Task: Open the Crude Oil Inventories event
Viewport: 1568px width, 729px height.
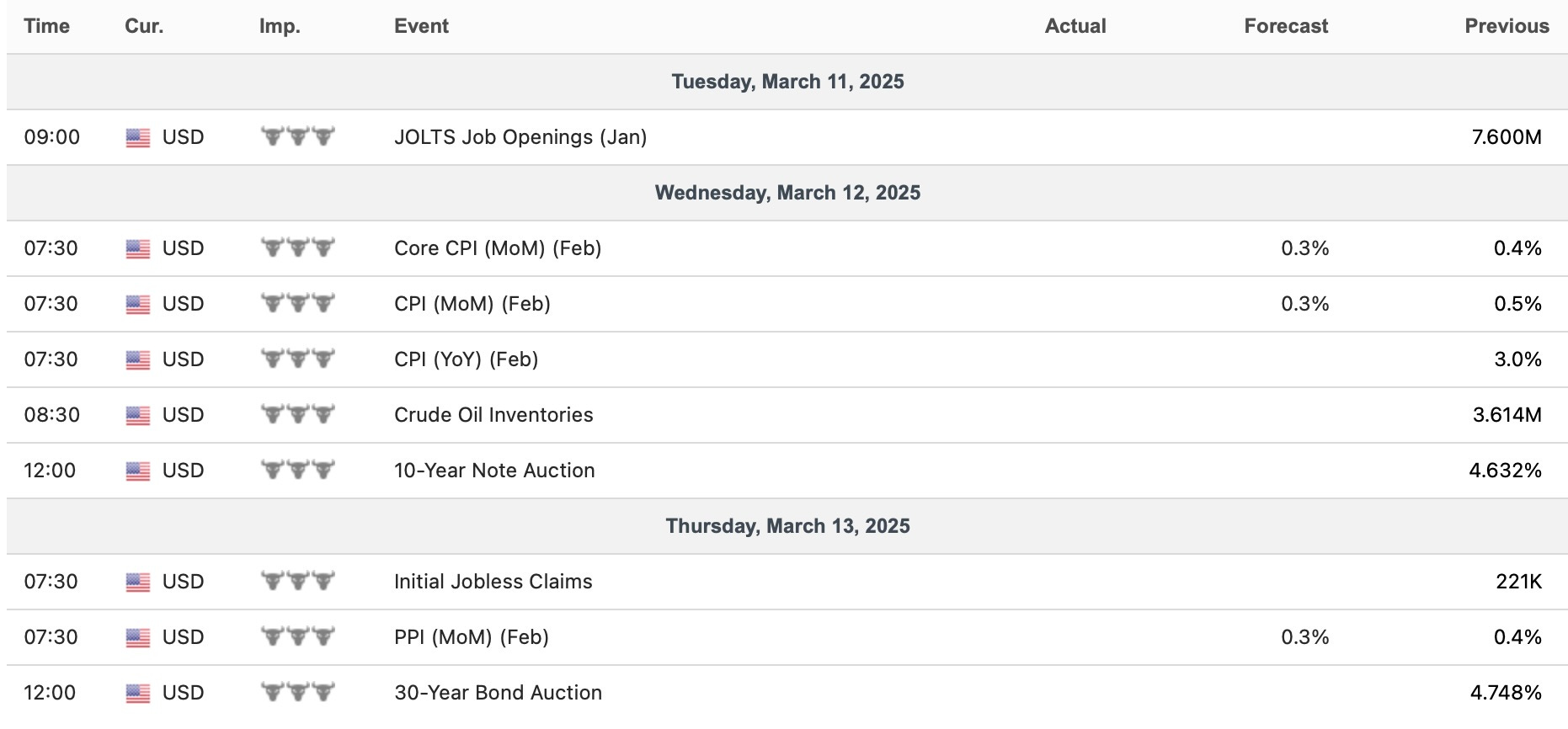Action: [493, 415]
